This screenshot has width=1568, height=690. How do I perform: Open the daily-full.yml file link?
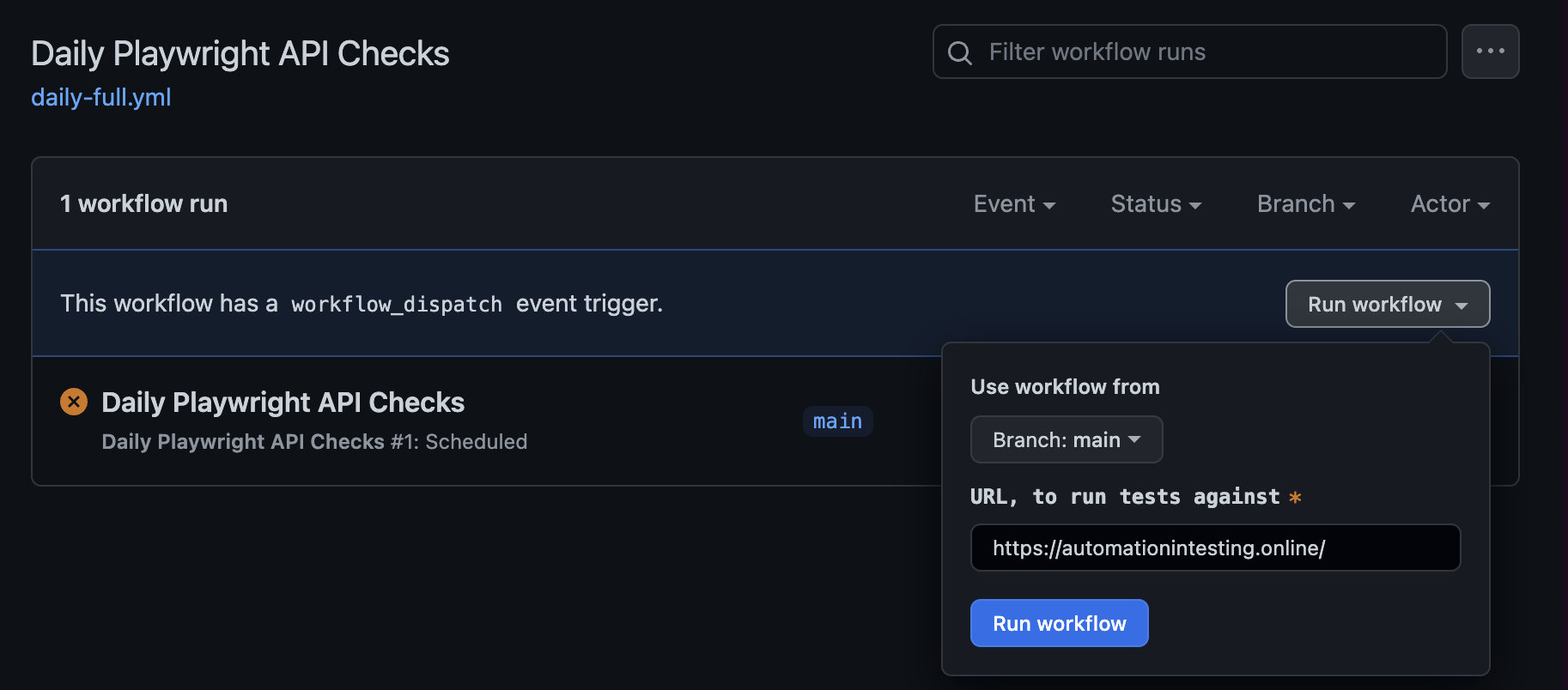(x=101, y=97)
